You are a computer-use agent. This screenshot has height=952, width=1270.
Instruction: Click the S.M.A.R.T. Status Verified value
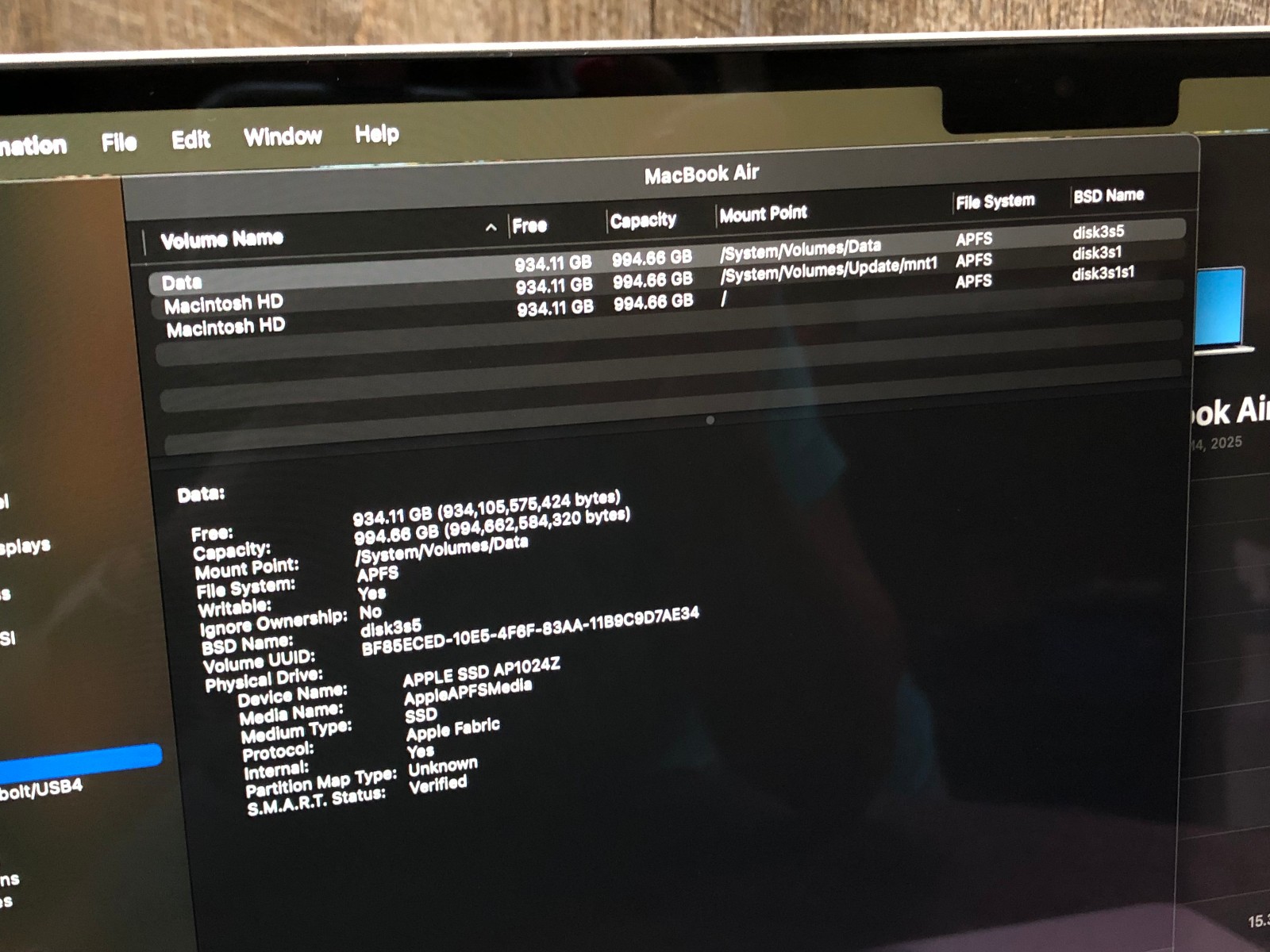438,785
